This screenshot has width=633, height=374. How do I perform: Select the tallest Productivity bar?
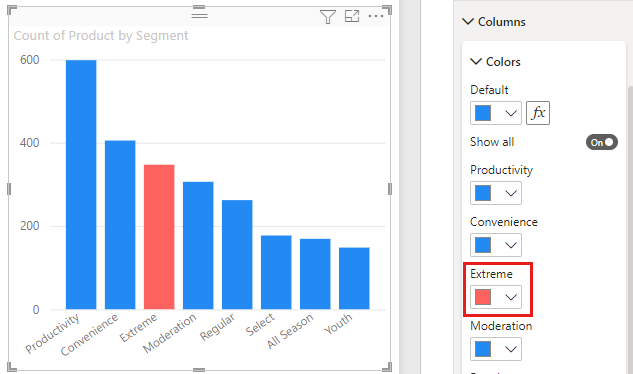pyautogui.click(x=81, y=185)
